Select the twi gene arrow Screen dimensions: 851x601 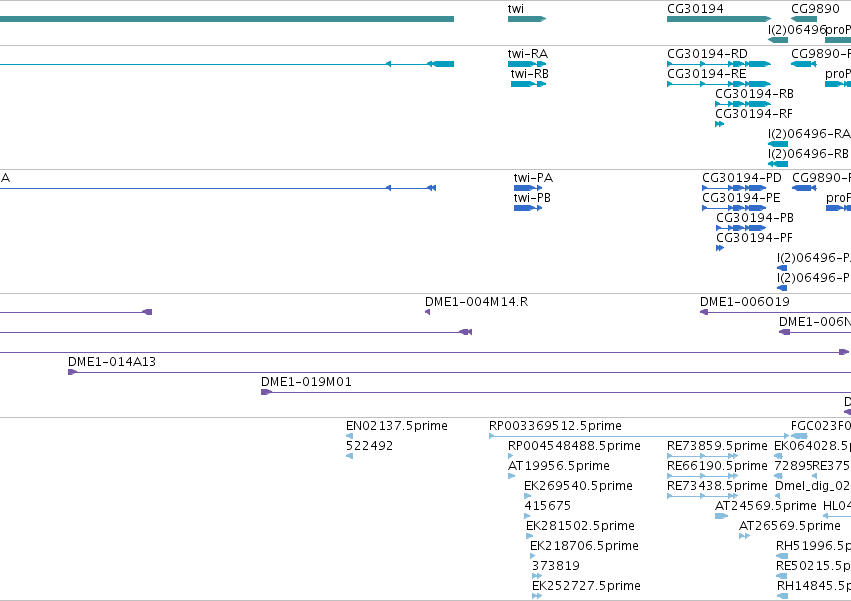point(526,19)
